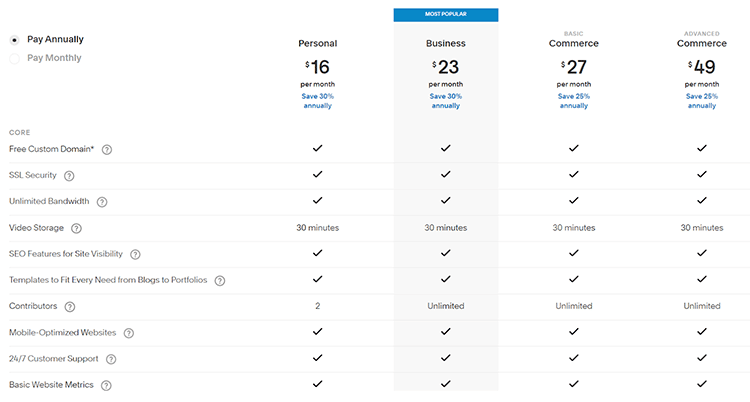This screenshot has width=750, height=402.
Task: Click the Most Popular banner
Action: 445,14
